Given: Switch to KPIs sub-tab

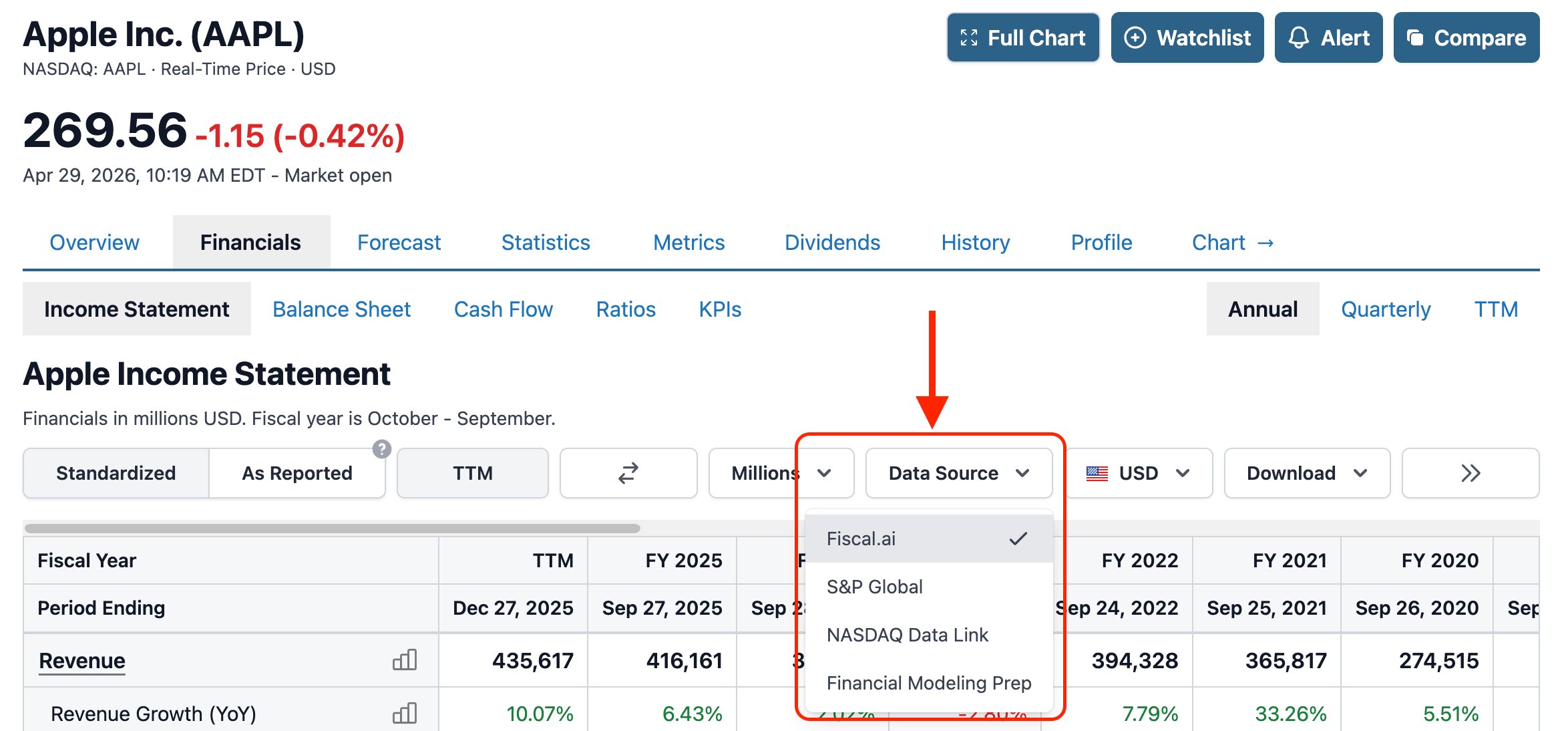Looking at the screenshot, I should click(720, 309).
